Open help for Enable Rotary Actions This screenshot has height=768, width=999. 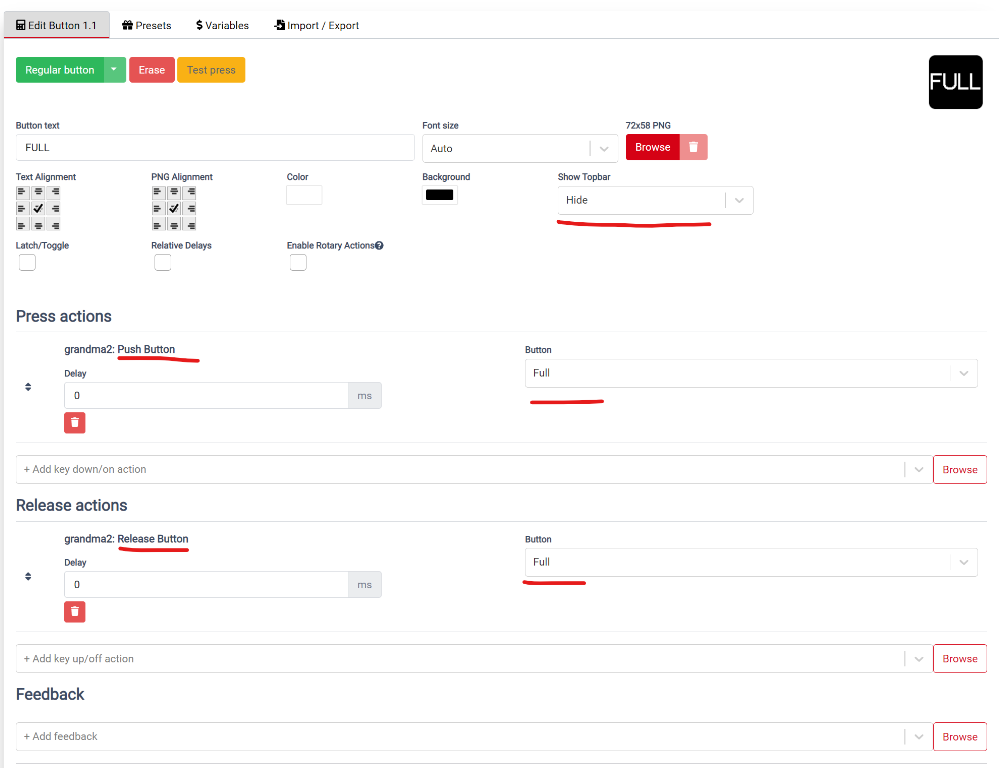click(x=379, y=245)
